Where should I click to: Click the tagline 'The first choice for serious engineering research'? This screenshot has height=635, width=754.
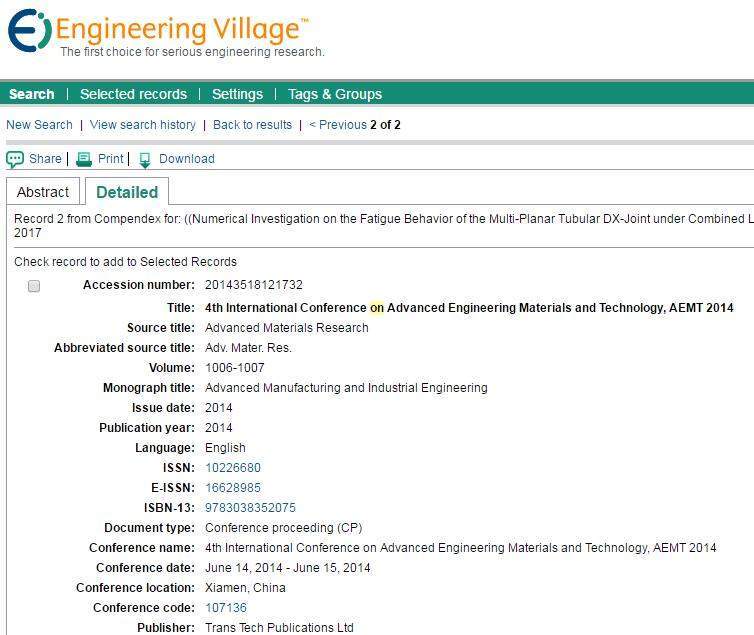(192, 52)
